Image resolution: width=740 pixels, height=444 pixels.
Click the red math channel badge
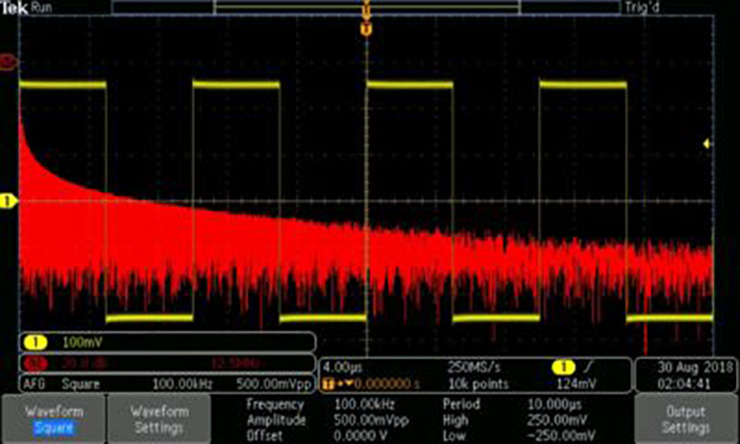[x=36, y=363]
